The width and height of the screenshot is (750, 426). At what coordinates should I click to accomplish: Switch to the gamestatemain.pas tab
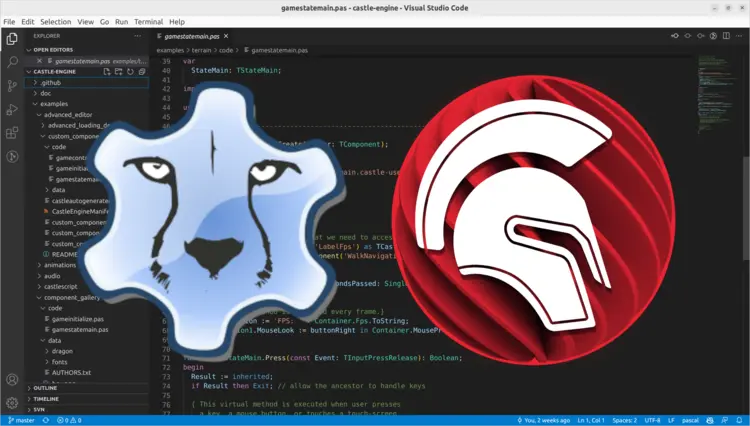point(192,36)
